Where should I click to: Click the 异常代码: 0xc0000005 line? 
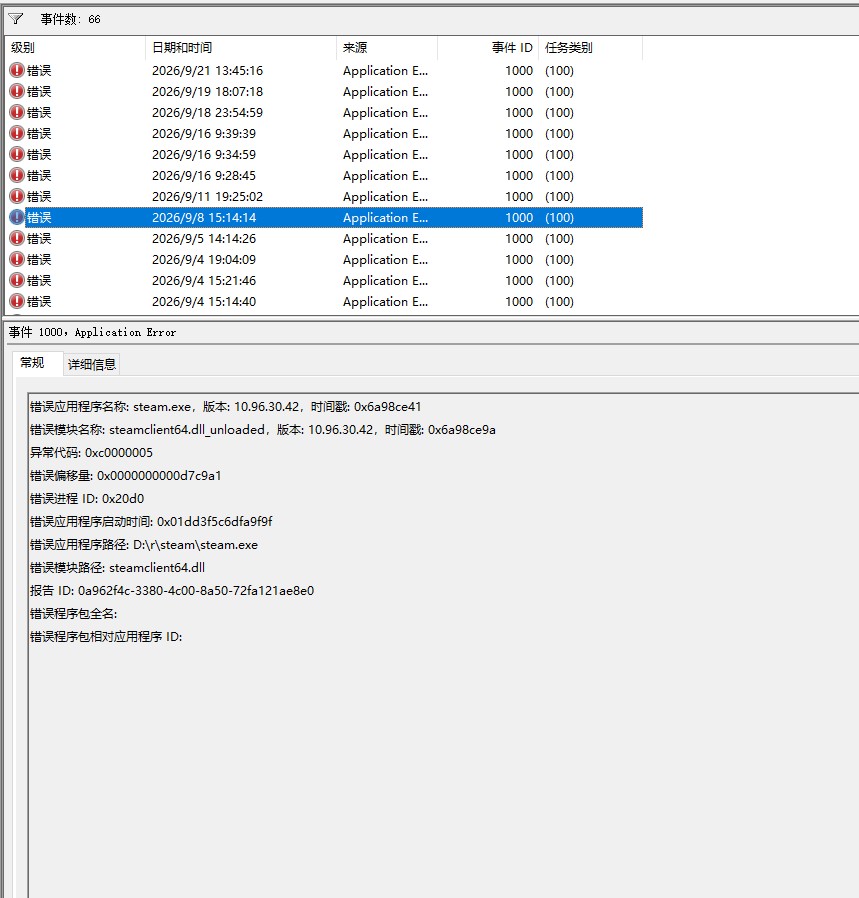[x=92, y=452]
